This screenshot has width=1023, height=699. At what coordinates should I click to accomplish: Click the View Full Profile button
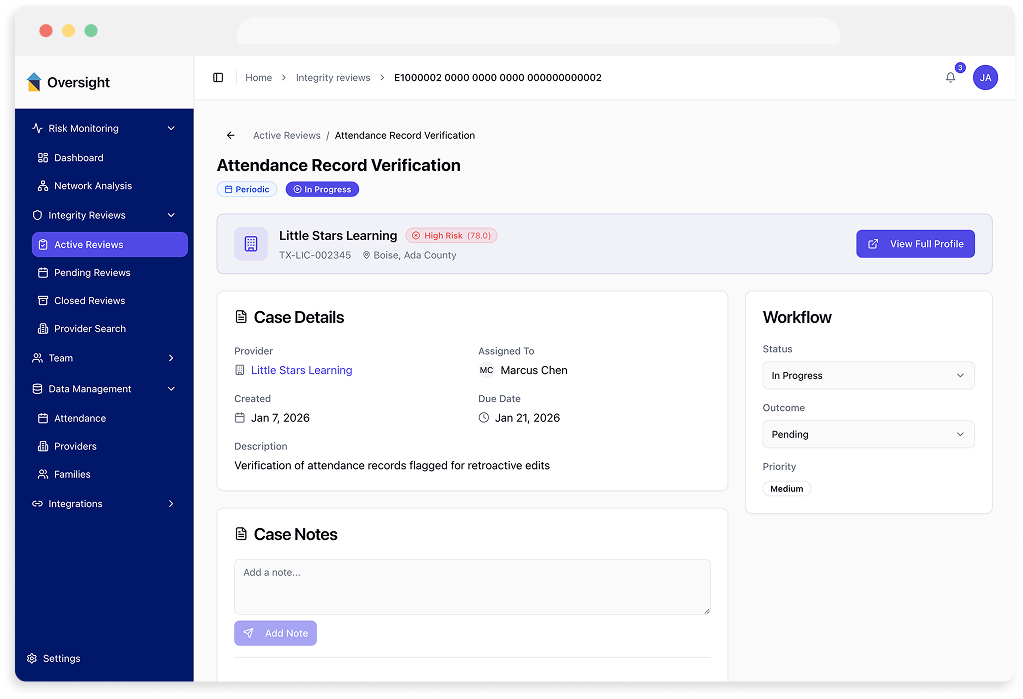(x=915, y=243)
